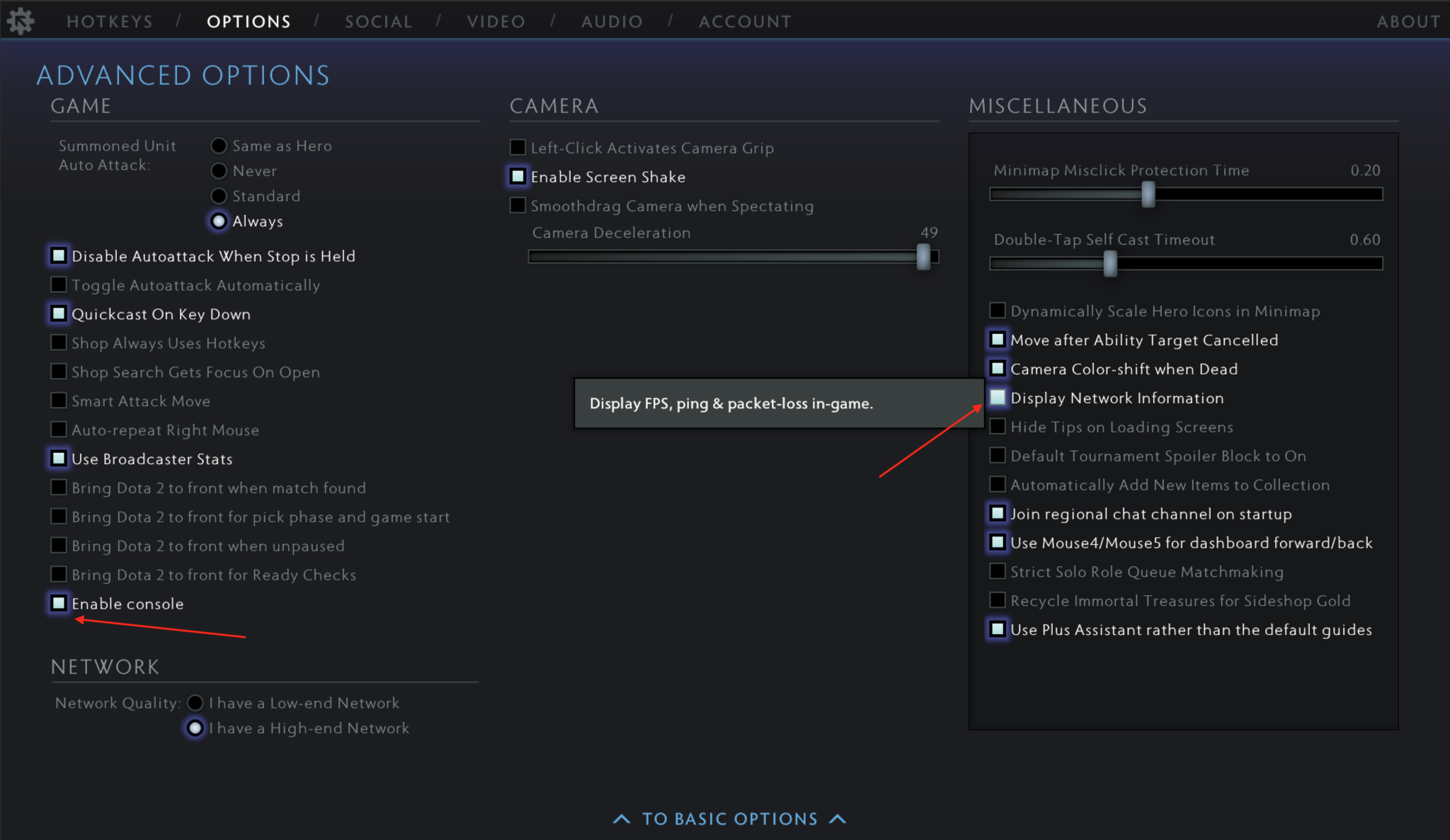Open settings via the gear icon
Viewport: 1450px width, 840px height.
pos(21,21)
